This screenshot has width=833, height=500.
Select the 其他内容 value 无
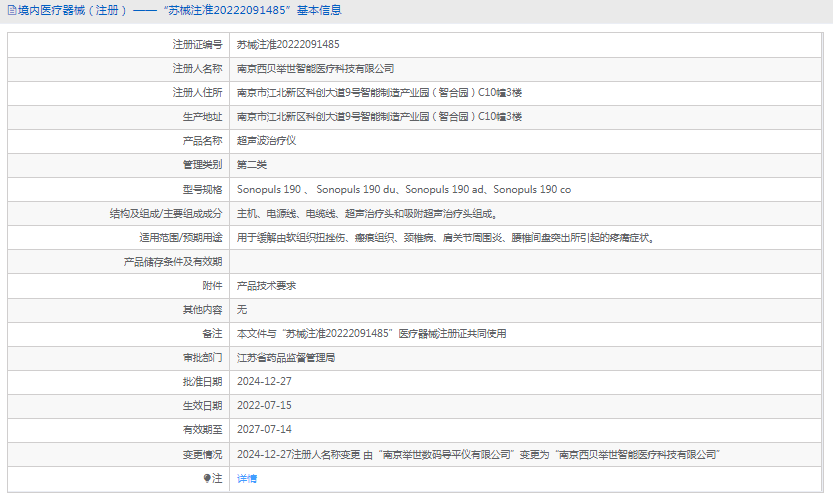(x=242, y=309)
